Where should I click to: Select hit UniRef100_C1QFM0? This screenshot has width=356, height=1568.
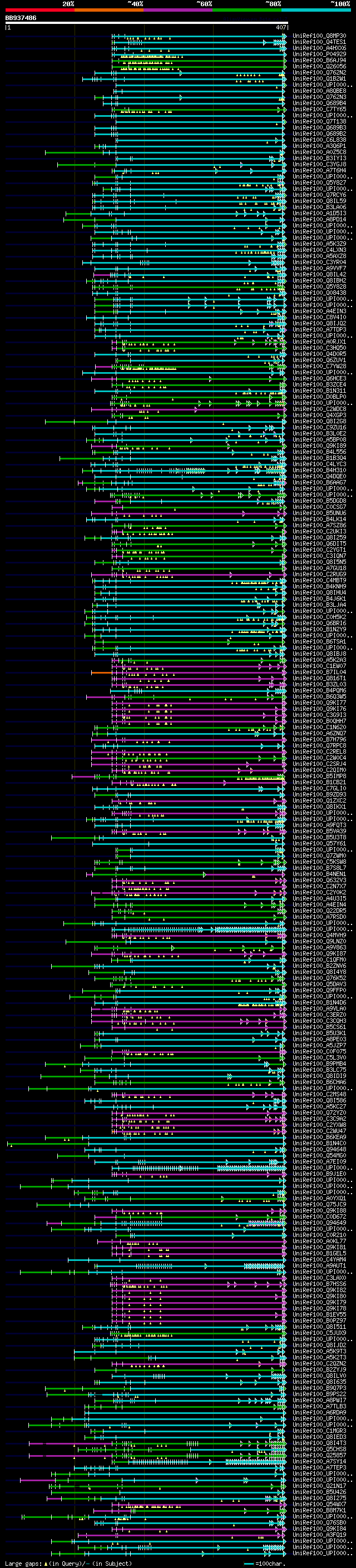pyautogui.click(x=319, y=959)
